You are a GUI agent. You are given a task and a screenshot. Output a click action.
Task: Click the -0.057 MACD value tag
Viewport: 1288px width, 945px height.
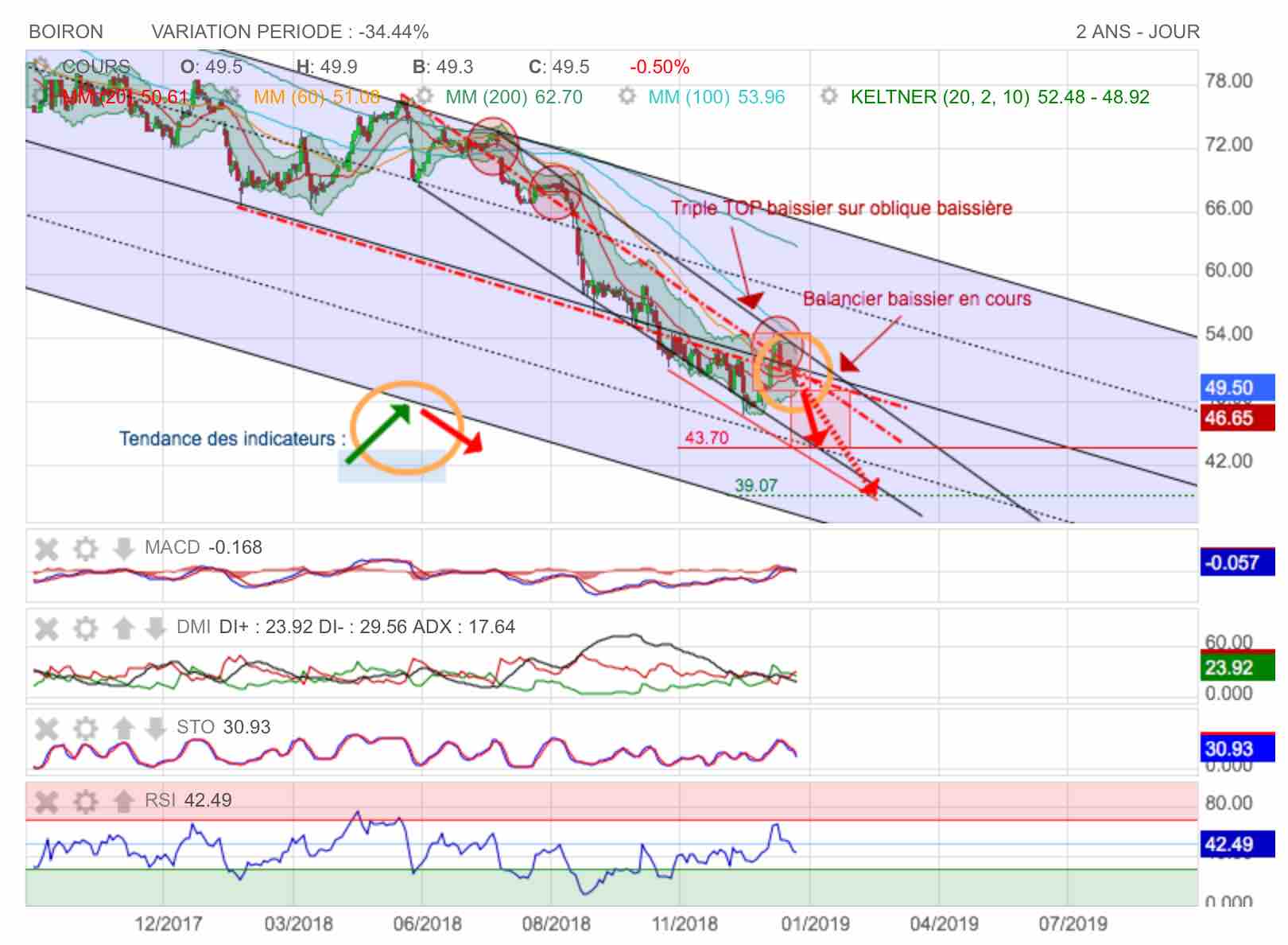pos(1236,562)
